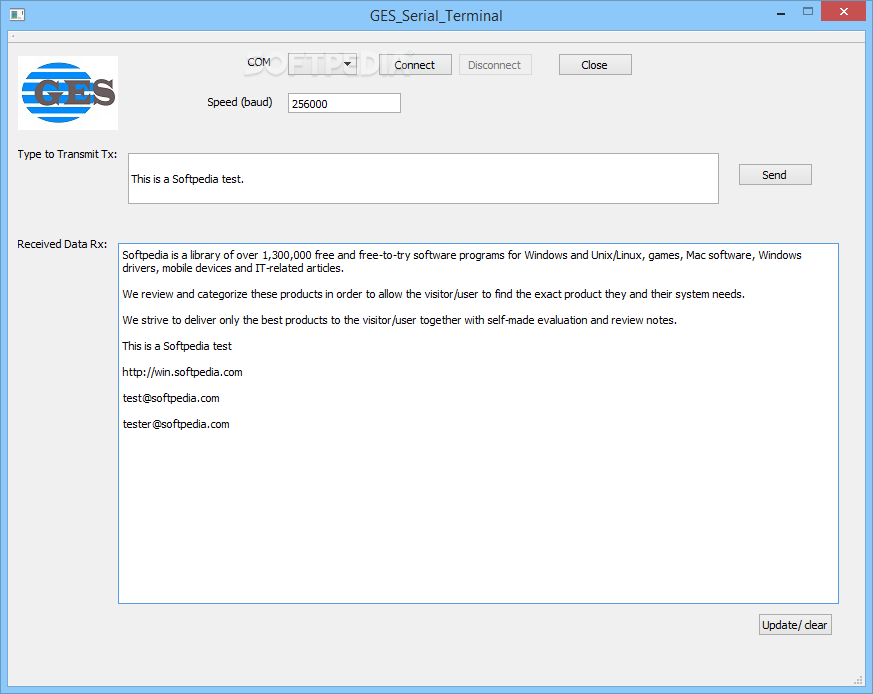The width and height of the screenshot is (873, 694).
Task: Click the 'Type to Transmit Tx:' label
Action: [67, 154]
